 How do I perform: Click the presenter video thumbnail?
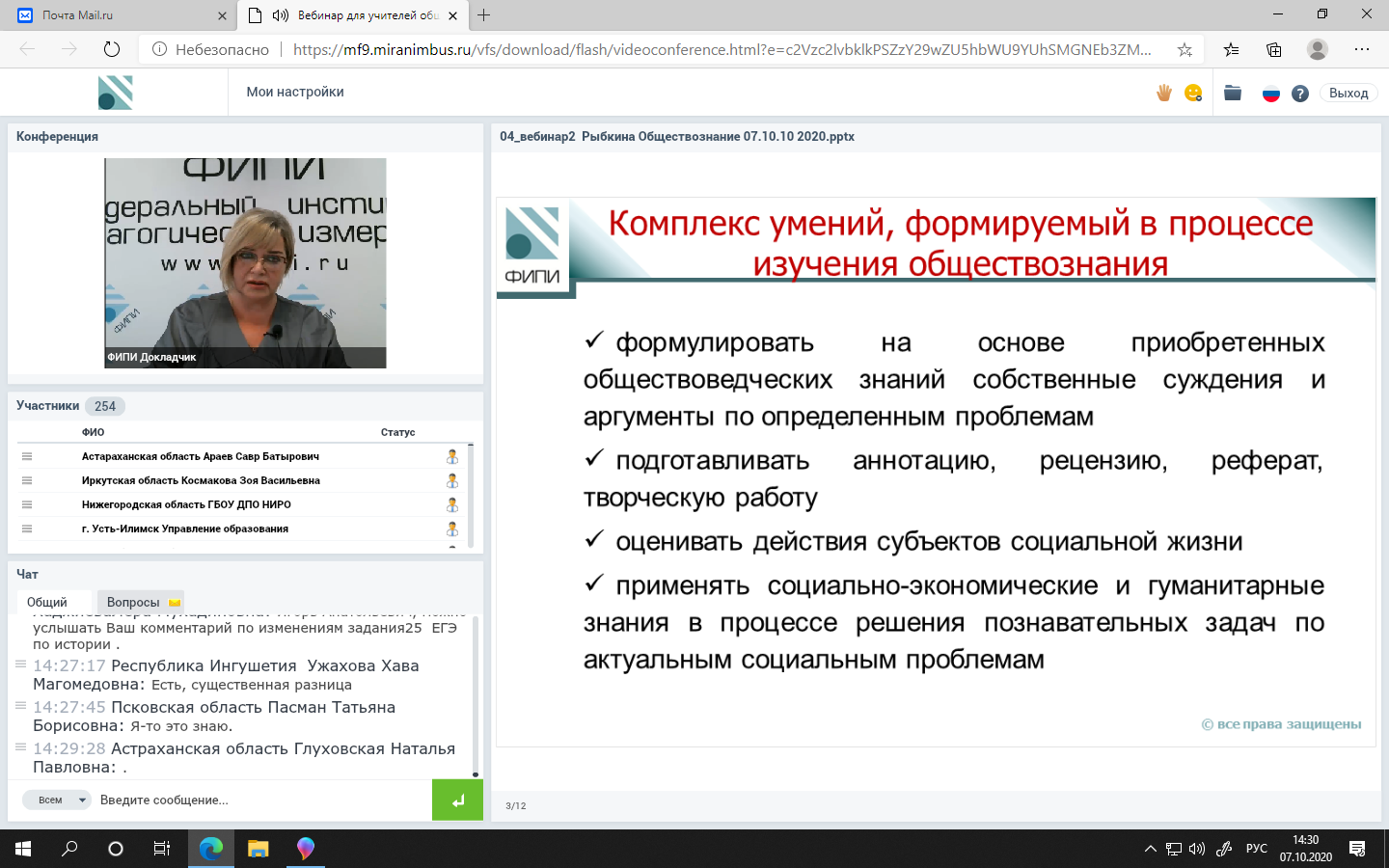click(x=245, y=263)
